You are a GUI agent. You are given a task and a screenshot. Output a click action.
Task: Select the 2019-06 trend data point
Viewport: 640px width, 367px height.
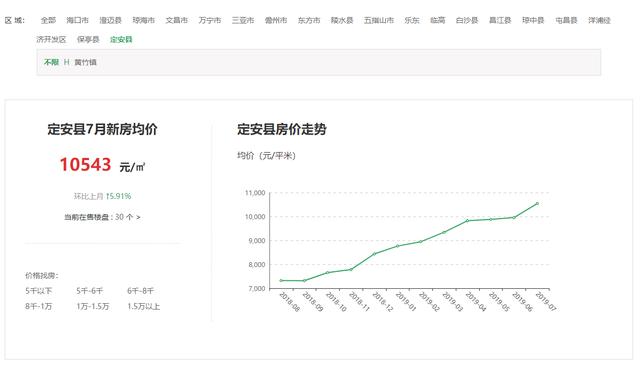tap(514, 218)
